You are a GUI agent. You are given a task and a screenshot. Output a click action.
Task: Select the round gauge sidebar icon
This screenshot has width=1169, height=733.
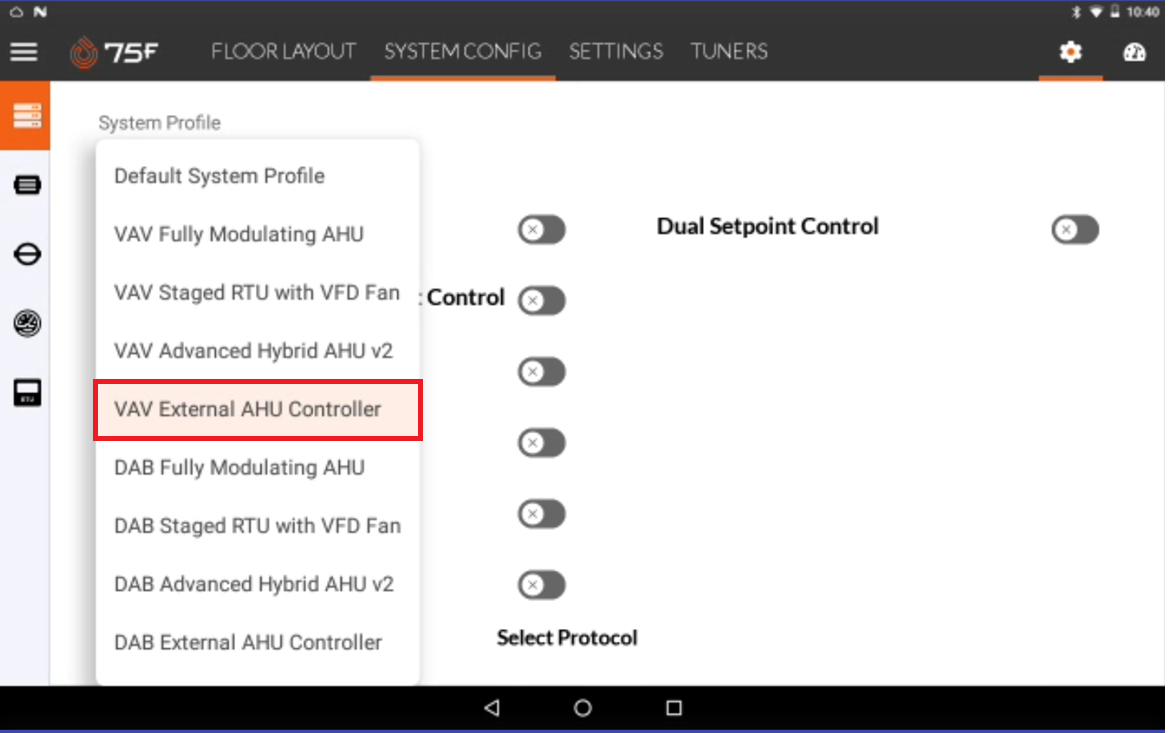coord(27,324)
